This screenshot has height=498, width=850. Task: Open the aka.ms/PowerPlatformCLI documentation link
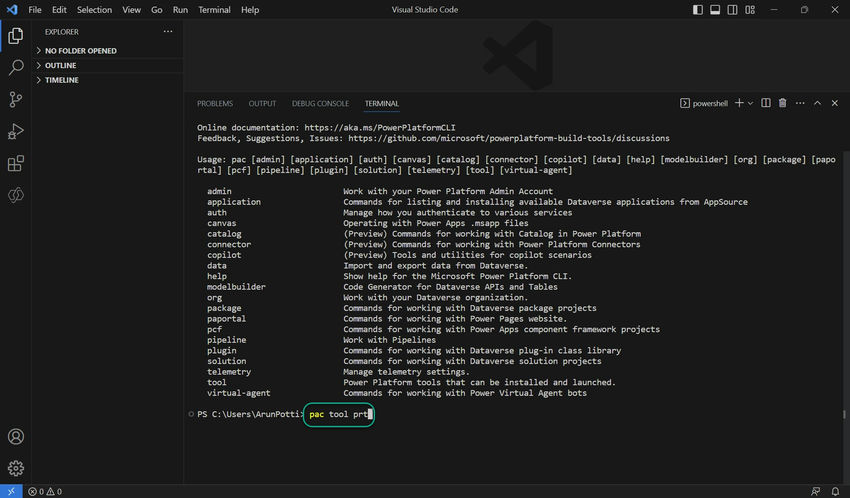coord(380,127)
